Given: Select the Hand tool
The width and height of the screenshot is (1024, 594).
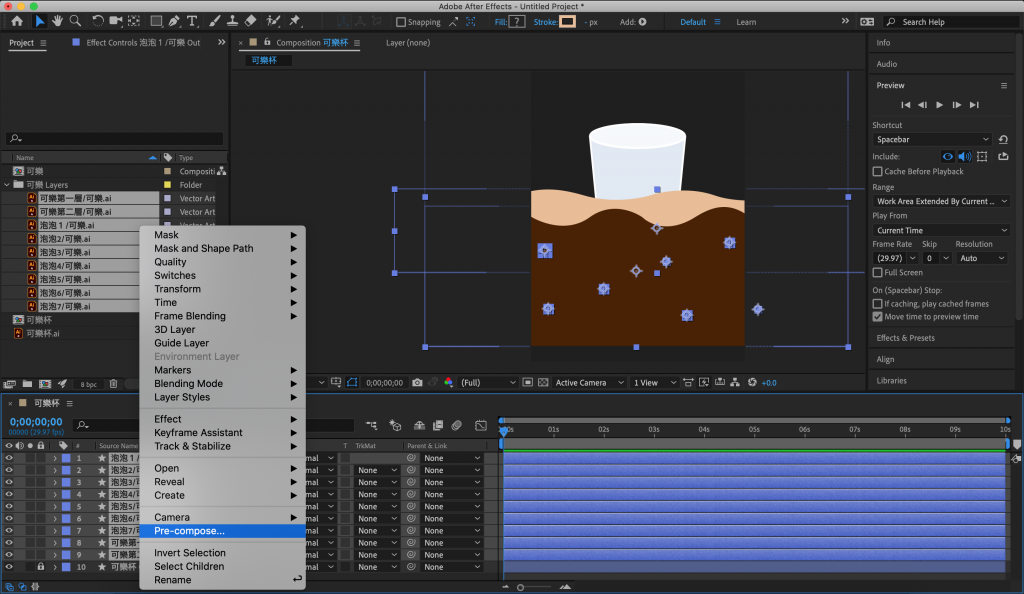Looking at the screenshot, I should pyautogui.click(x=59, y=21).
